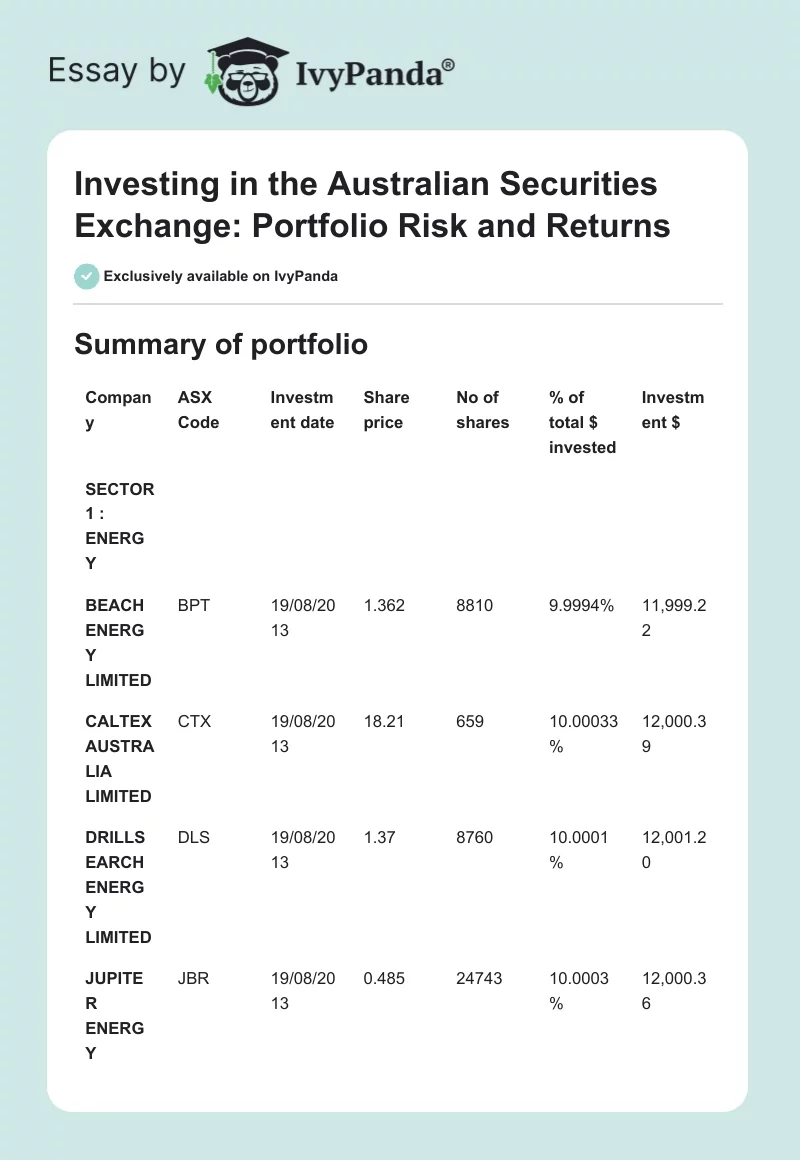The width and height of the screenshot is (800, 1160).
Task: Click the BEACH ENERGY LIMITED company cell
Action: [118, 642]
